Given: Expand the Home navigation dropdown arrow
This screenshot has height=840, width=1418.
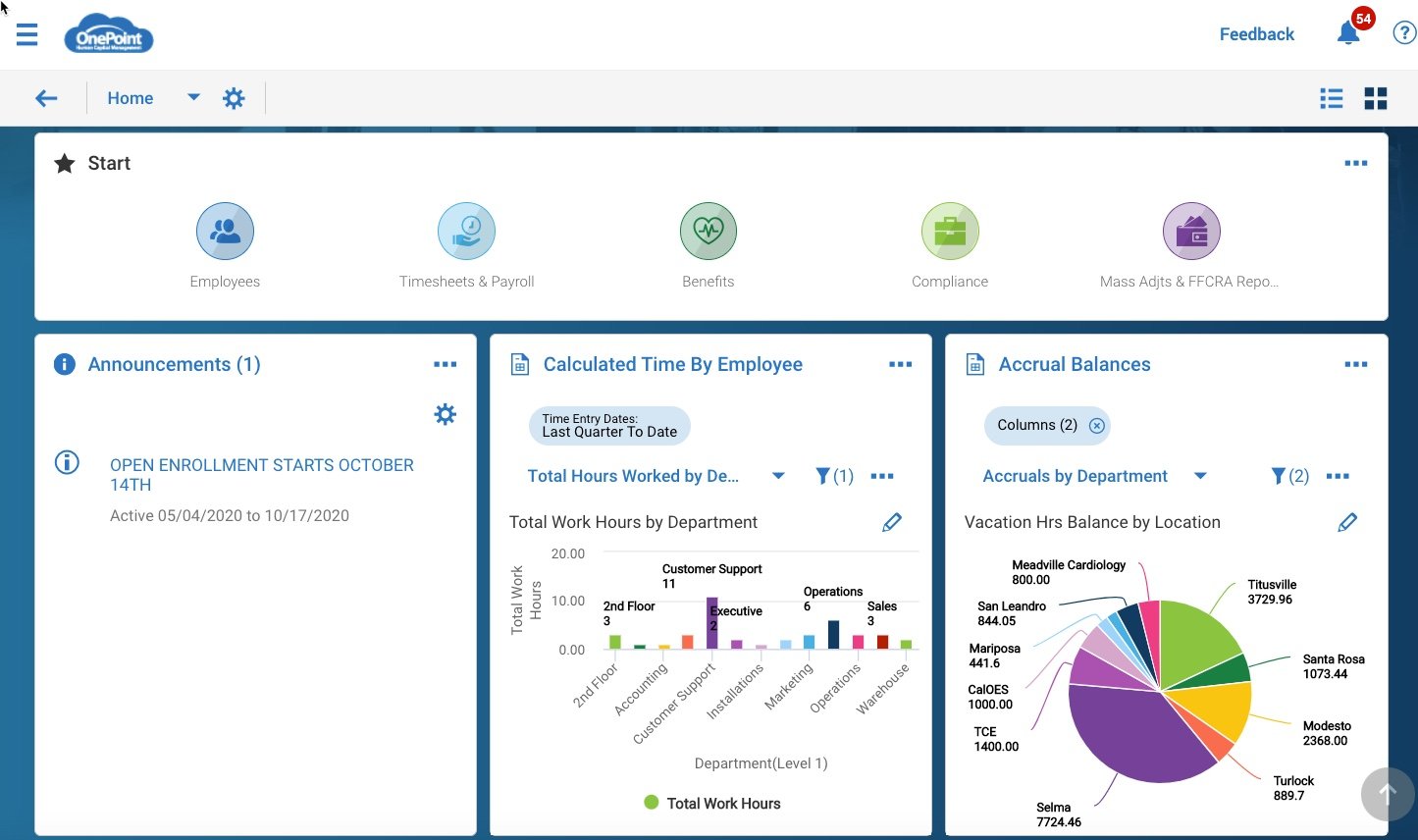Looking at the screenshot, I should pyautogui.click(x=193, y=97).
